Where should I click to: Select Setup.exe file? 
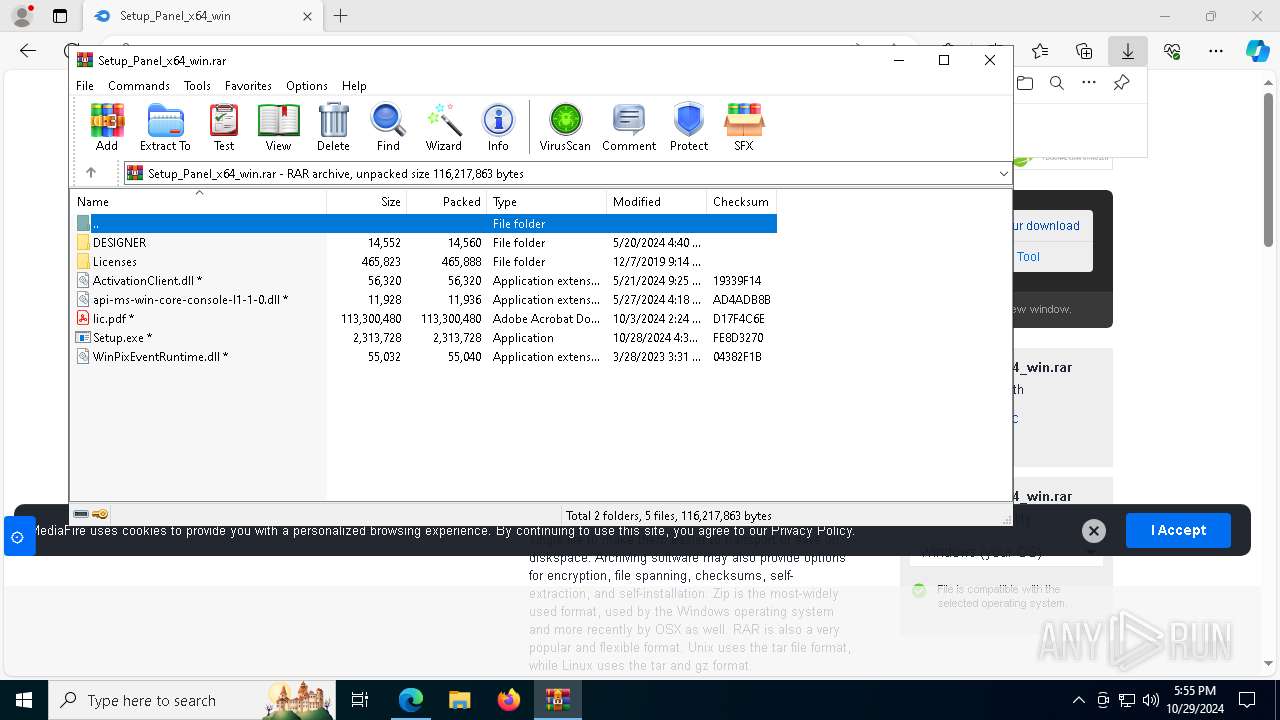[x=424, y=338]
